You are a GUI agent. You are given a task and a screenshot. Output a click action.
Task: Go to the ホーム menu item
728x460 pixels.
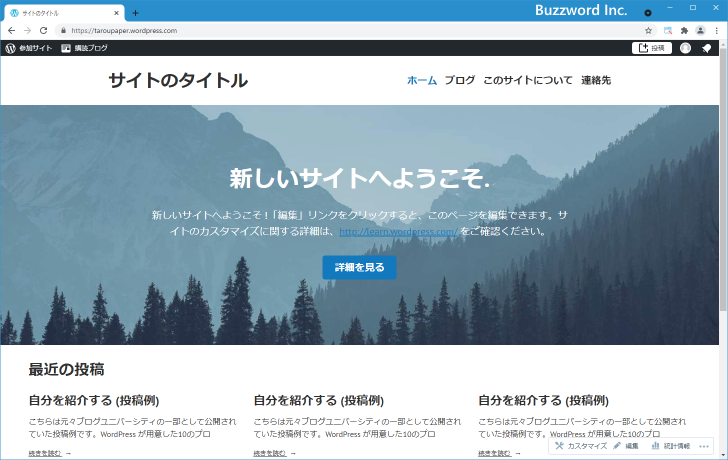(422, 80)
